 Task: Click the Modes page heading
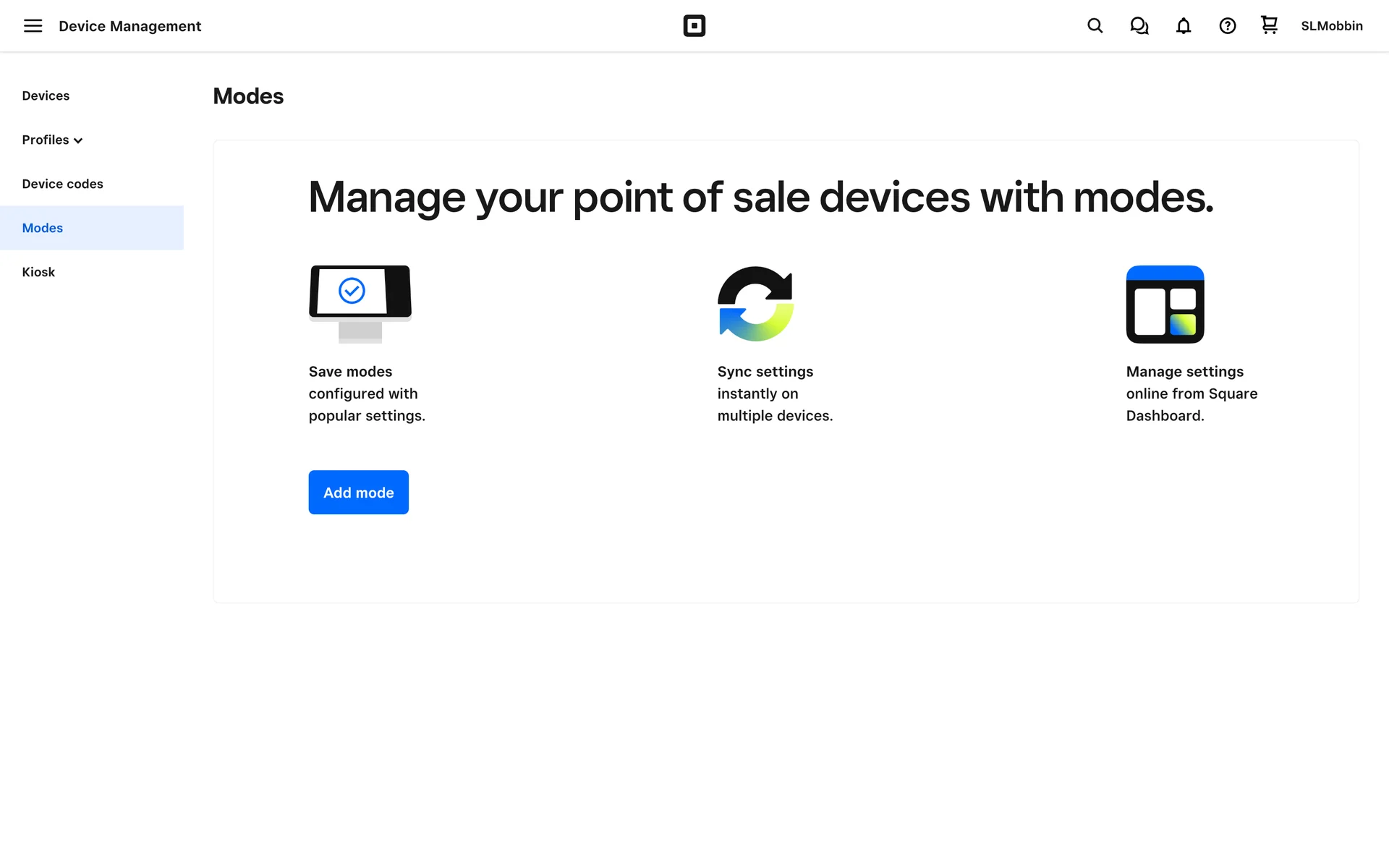(x=248, y=96)
